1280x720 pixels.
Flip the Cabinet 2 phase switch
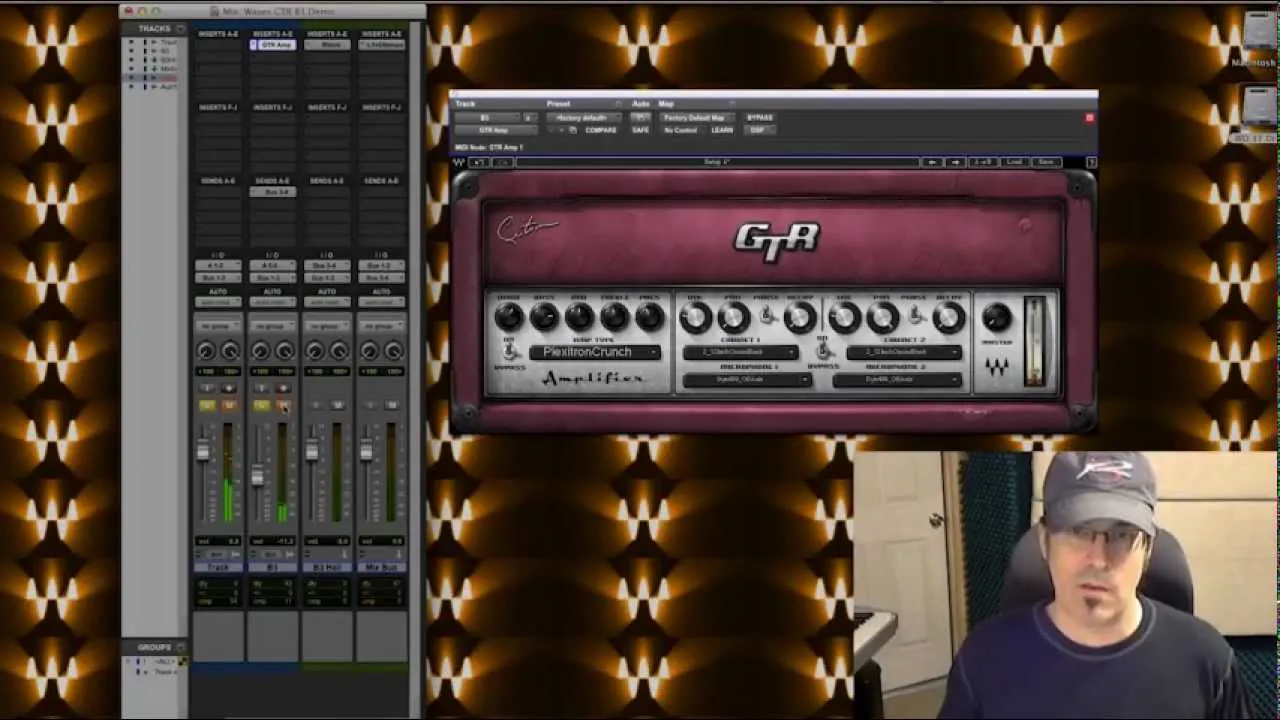coord(915,317)
